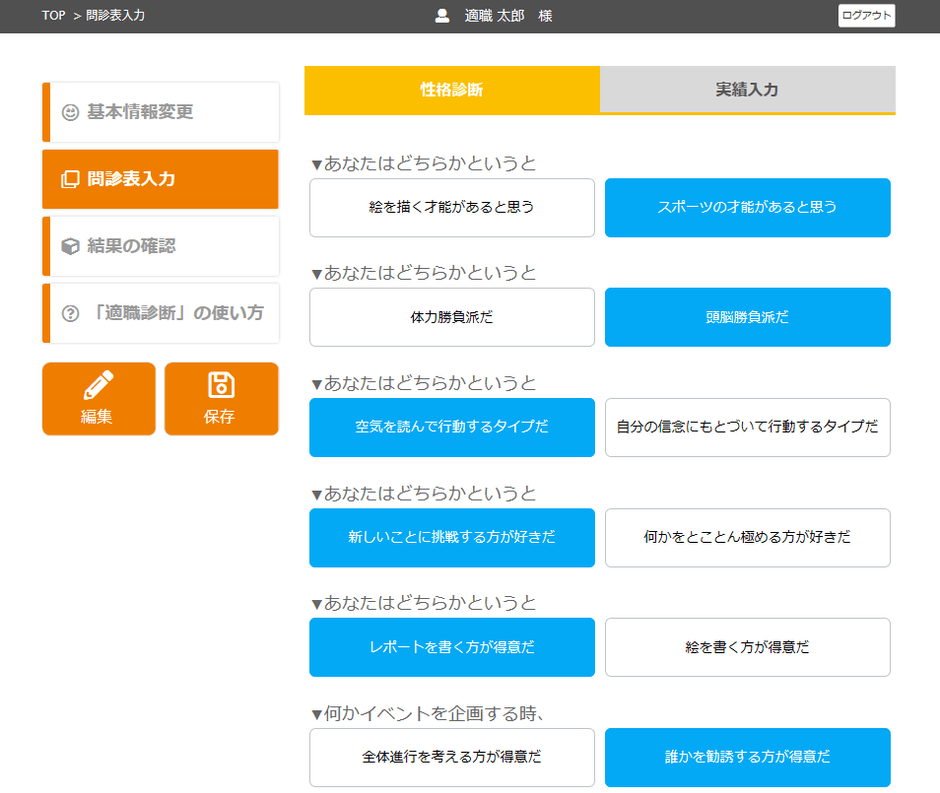Pick 何かをとことん極める方が好きだ option
Image resolution: width=940 pixels, height=793 pixels.
pyautogui.click(x=747, y=538)
